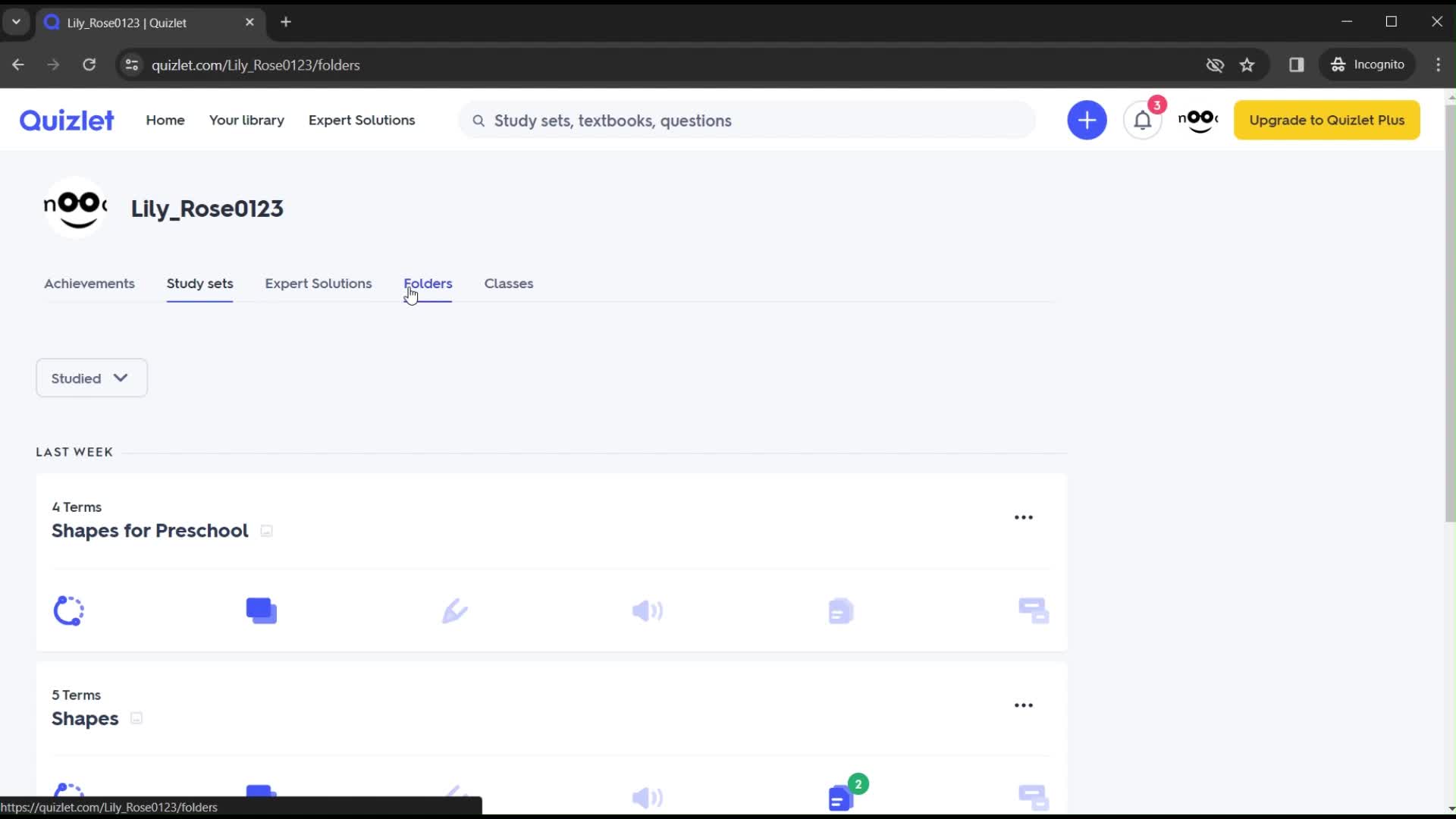
Task: Switch to the Classes tab
Action: coord(509,284)
